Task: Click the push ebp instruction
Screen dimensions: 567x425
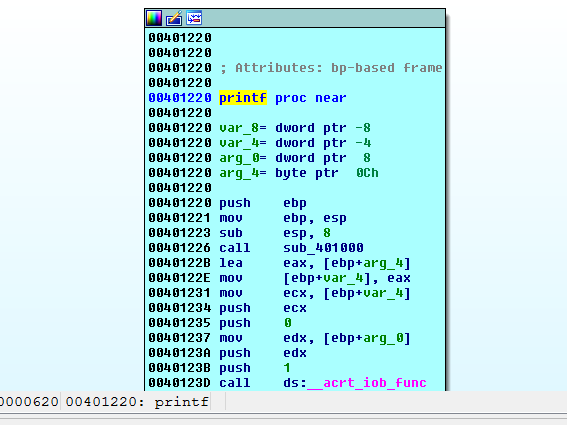Action: tap(263, 203)
